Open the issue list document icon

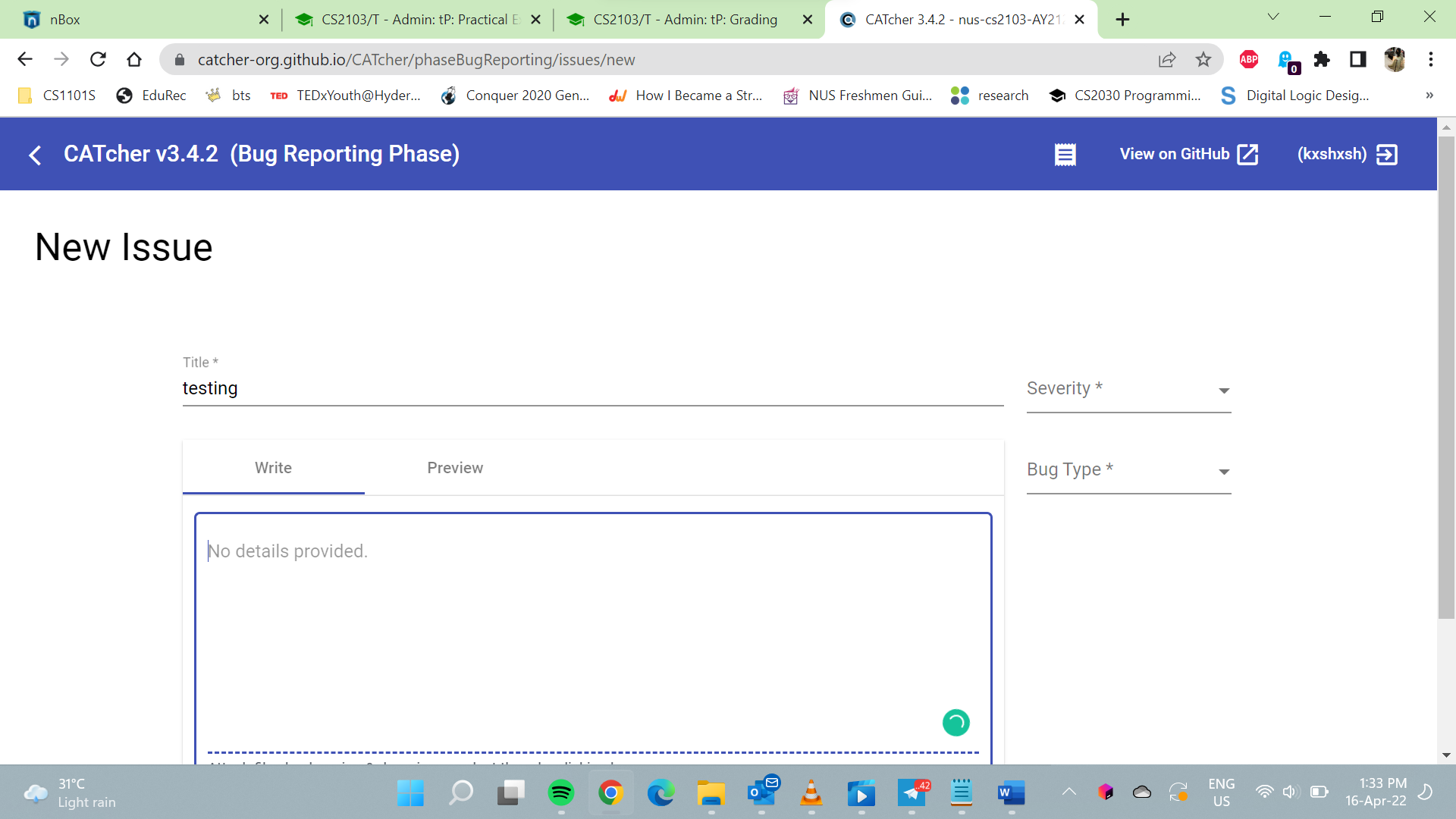pos(1065,155)
